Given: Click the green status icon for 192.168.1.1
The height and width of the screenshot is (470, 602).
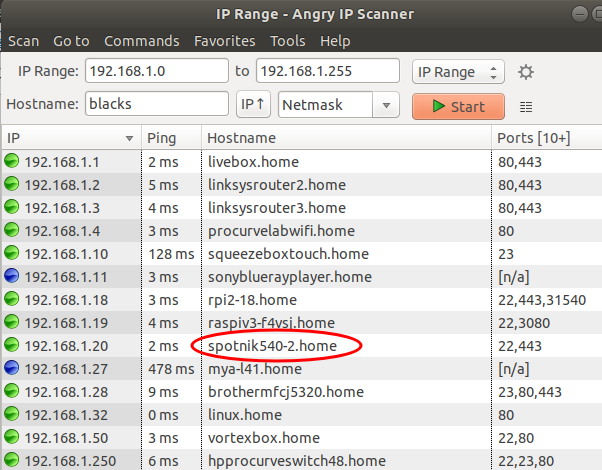Looking at the screenshot, I should click(x=12, y=161).
